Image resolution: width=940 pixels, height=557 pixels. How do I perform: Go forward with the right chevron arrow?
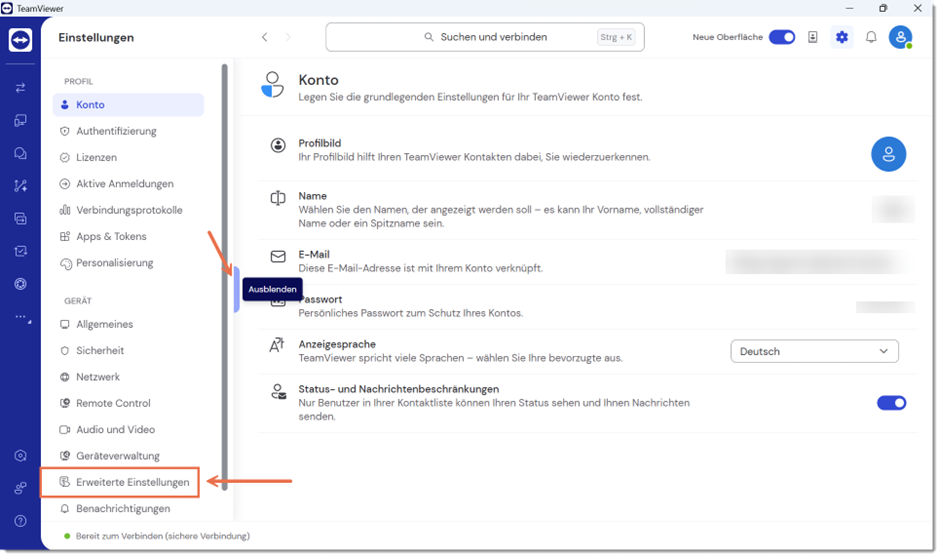click(288, 37)
